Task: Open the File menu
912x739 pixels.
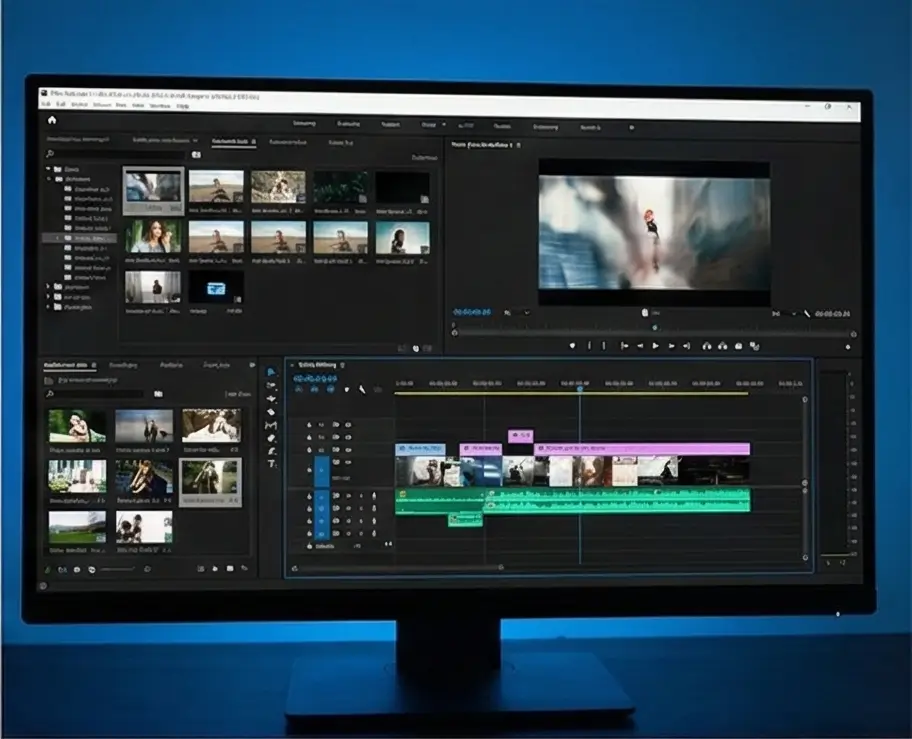Action: coord(45,104)
